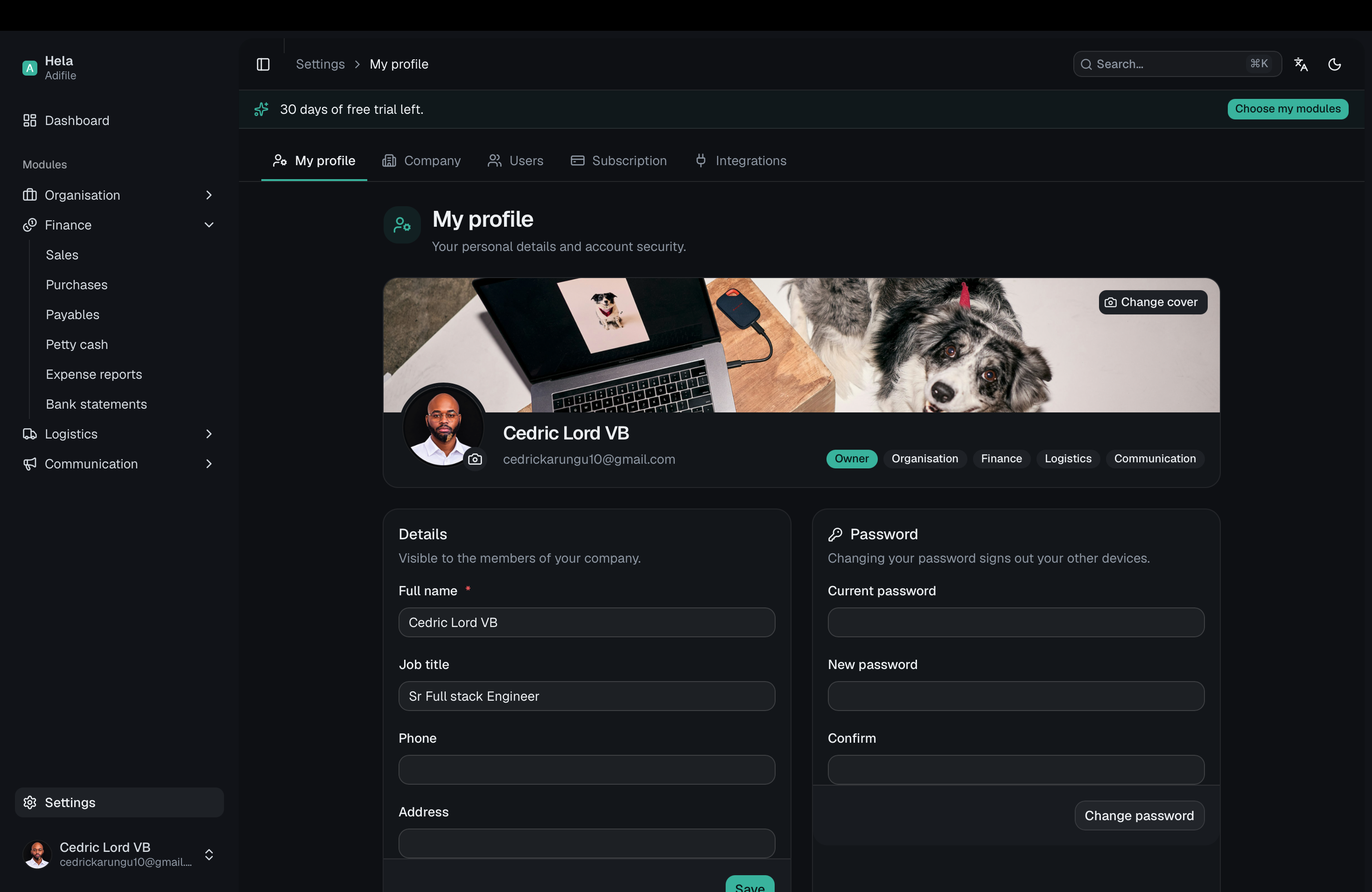Image resolution: width=1372 pixels, height=892 pixels.
Task: Click the Change cover button
Action: pyautogui.click(x=1152, y=302)
